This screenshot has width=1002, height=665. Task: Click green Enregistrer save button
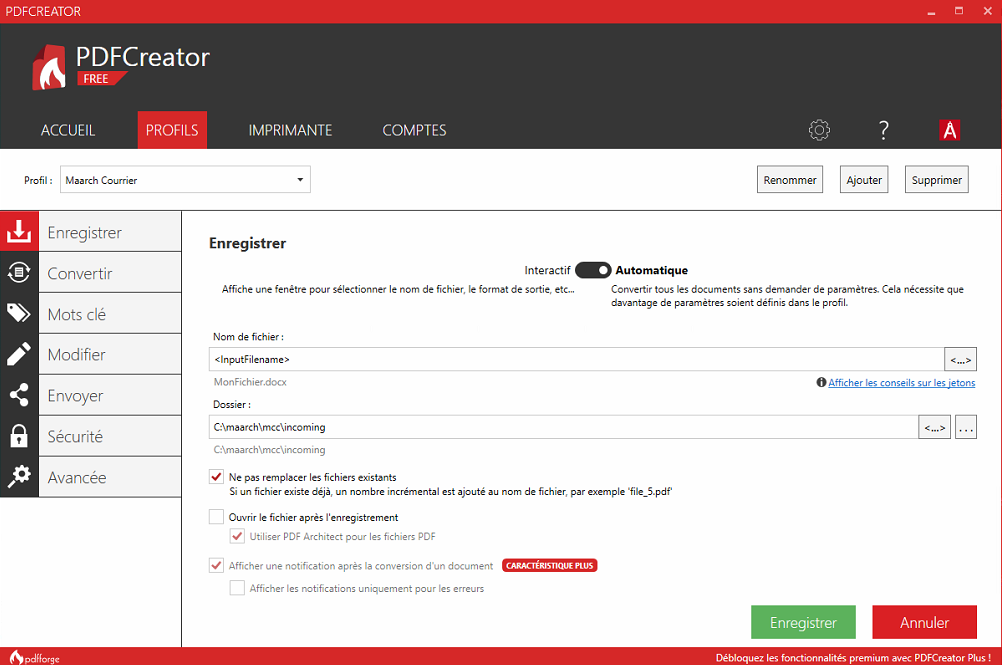click(803, 622)
